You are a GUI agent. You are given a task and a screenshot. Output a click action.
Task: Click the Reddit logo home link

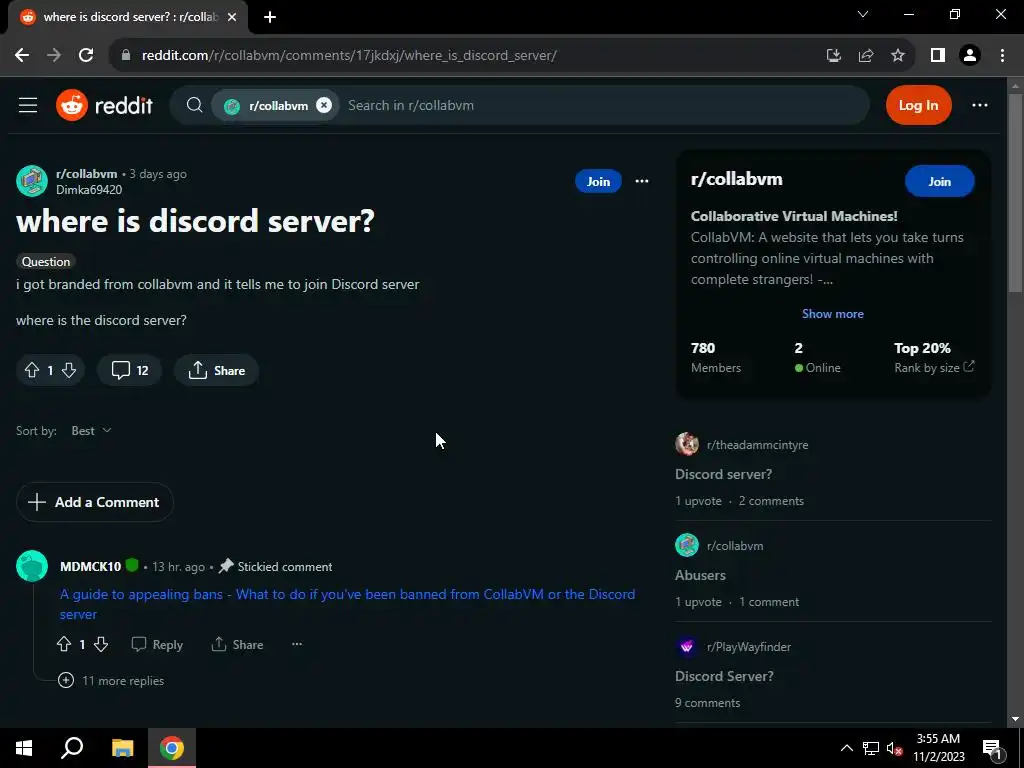(x=104, y=105)
